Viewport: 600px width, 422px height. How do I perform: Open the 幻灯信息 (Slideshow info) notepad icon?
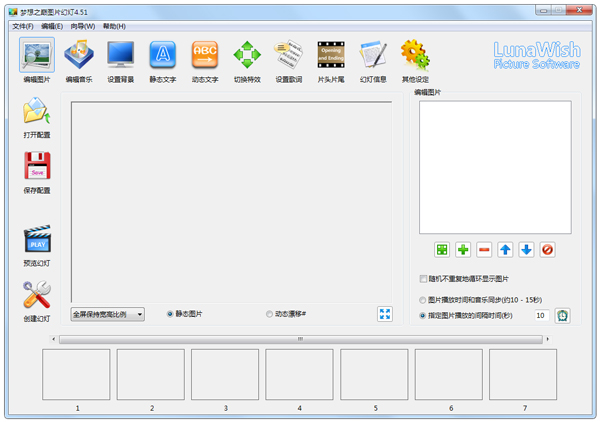(x=373, y=55)
